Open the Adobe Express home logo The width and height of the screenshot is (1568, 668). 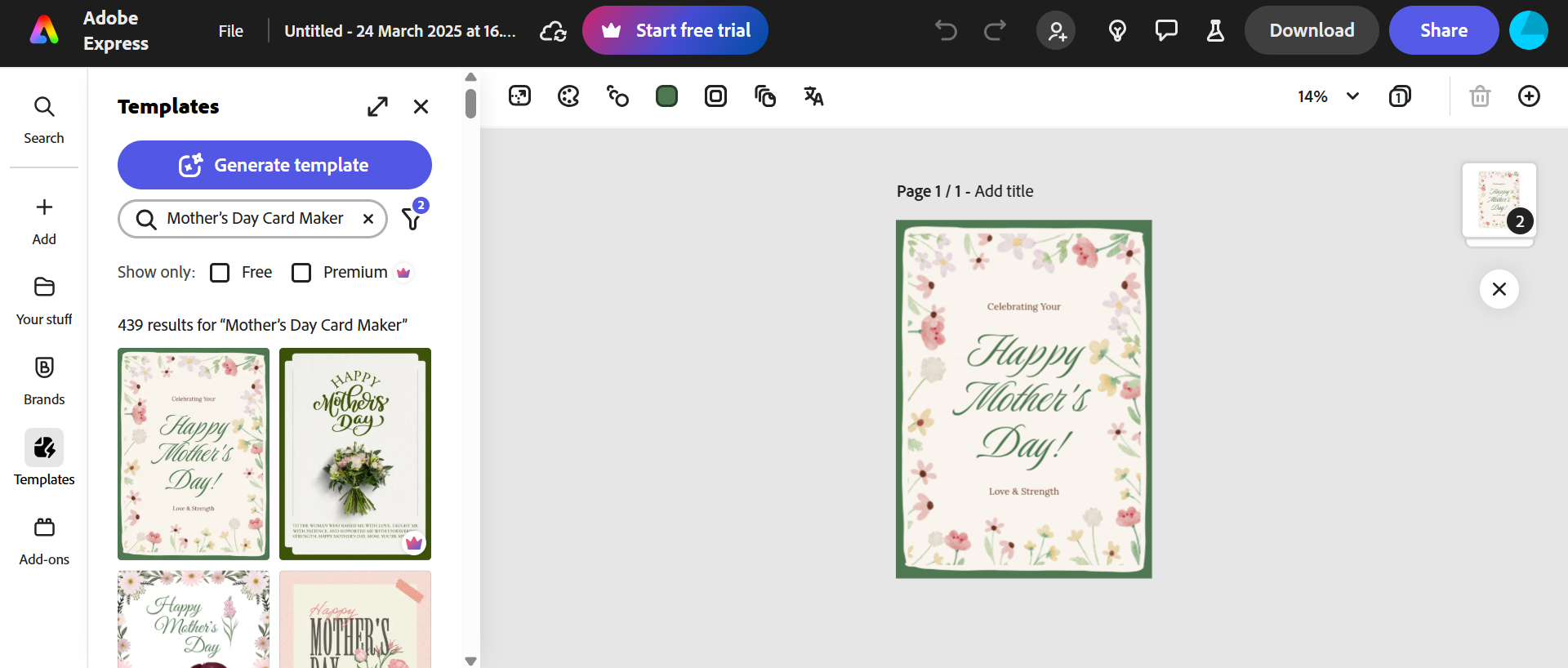(x=44, y=31)
